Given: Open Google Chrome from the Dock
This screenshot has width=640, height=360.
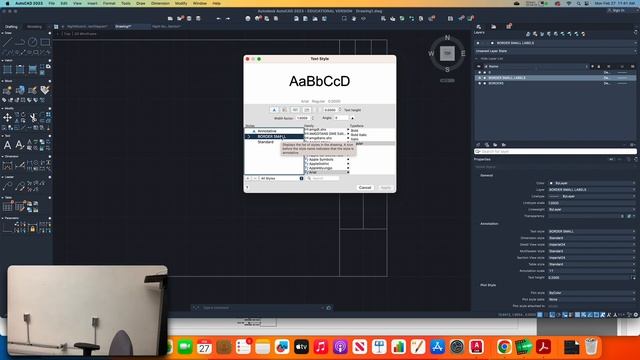Looking at the screenshot, I should click(x=504, y=347).
